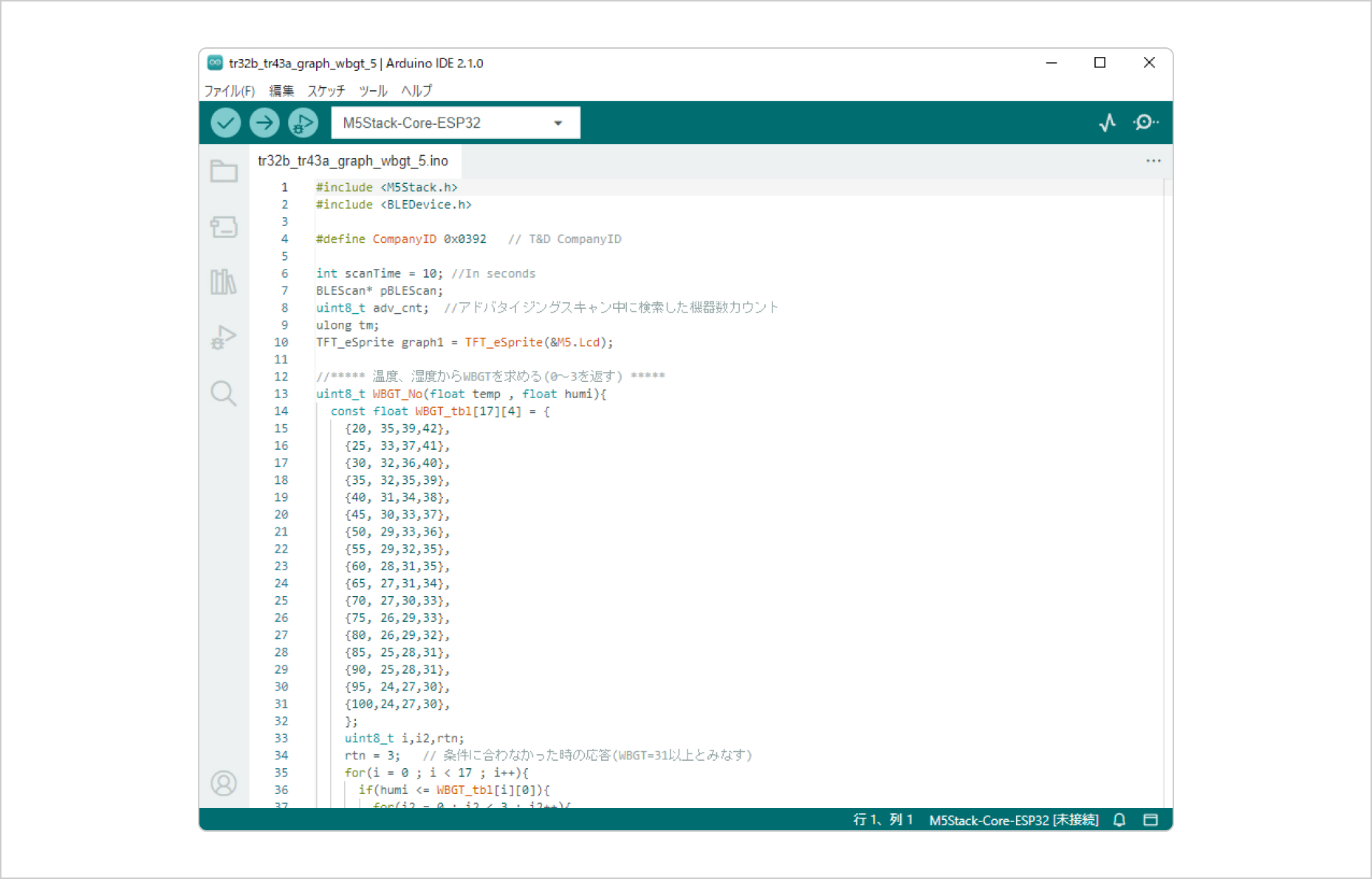Click the uint8_t adv_cnt; line

(547, 308)
